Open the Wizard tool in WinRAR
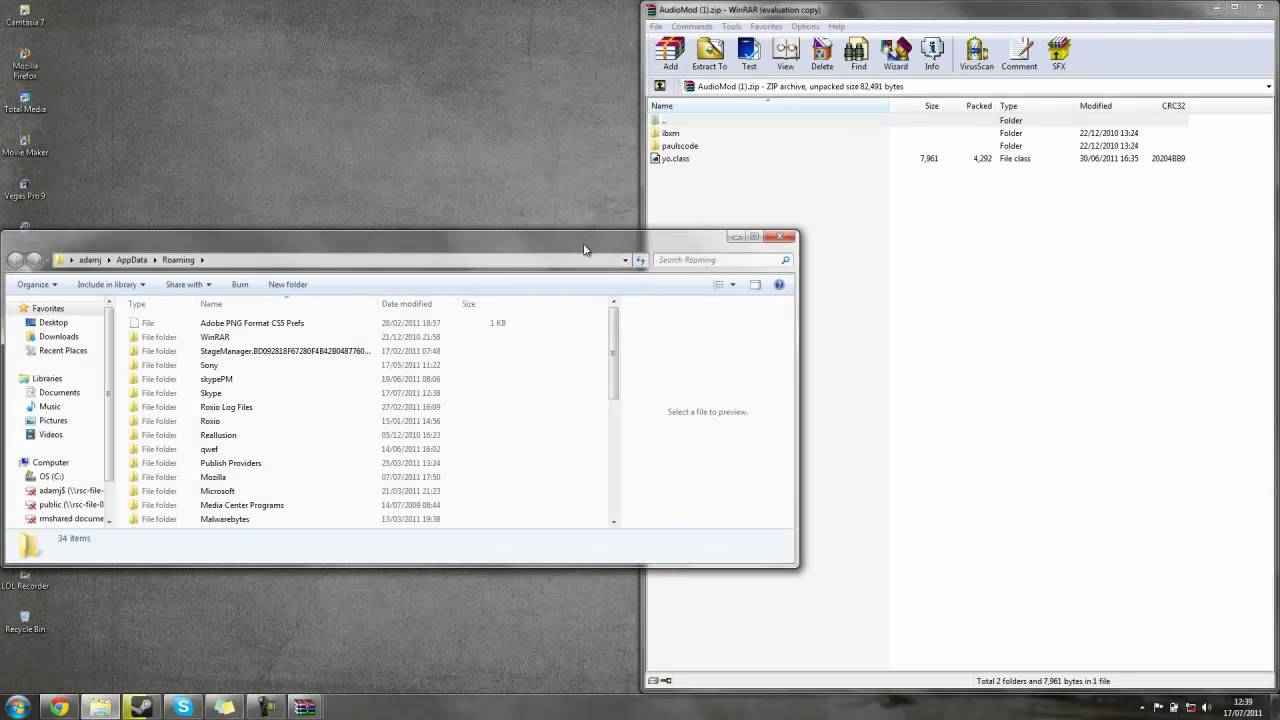The width and height of the screenshot is (1280, 720). (x=896, y=54)
